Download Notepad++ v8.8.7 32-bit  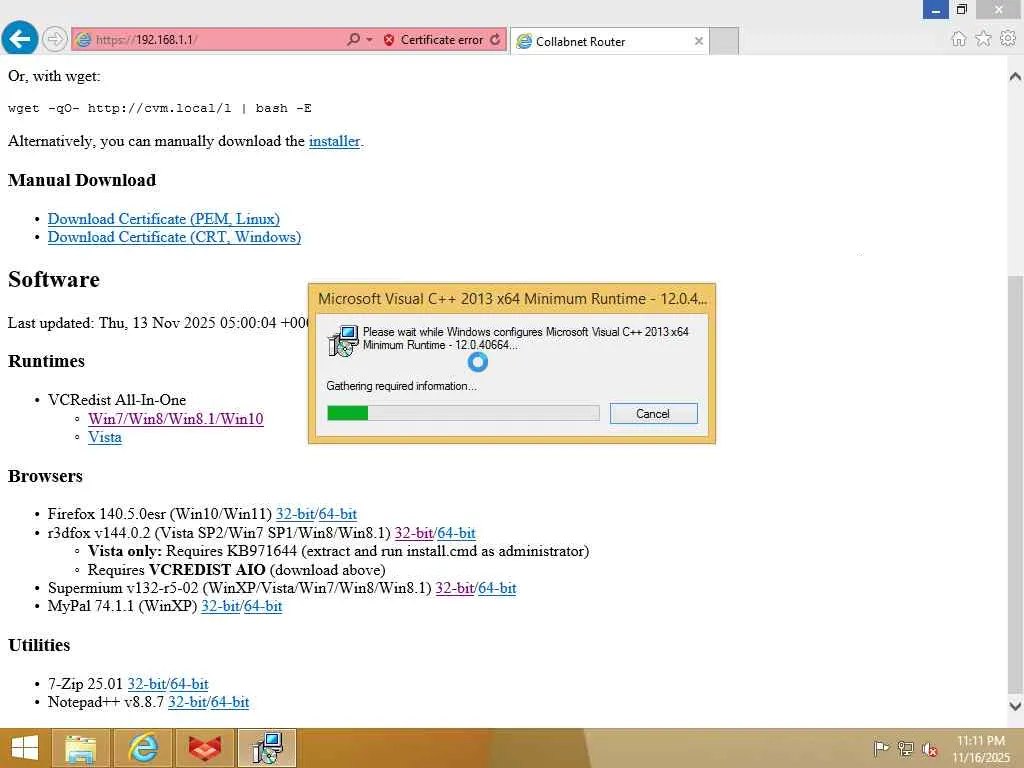[x=187, y=702]
